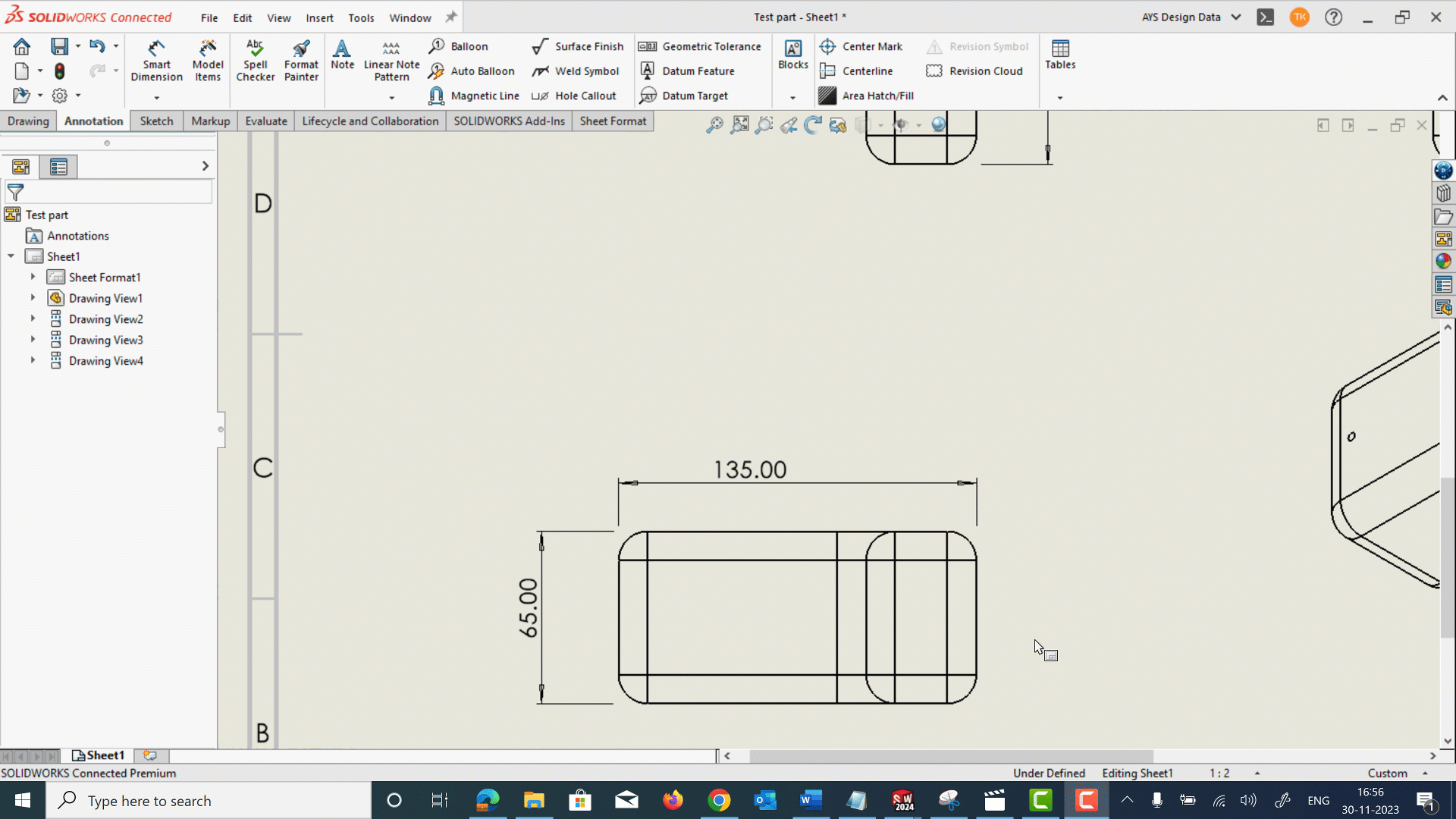Insert a Note annotation
The width and height of the screenshot is (1456, 819).
click(x=342, y=55)
